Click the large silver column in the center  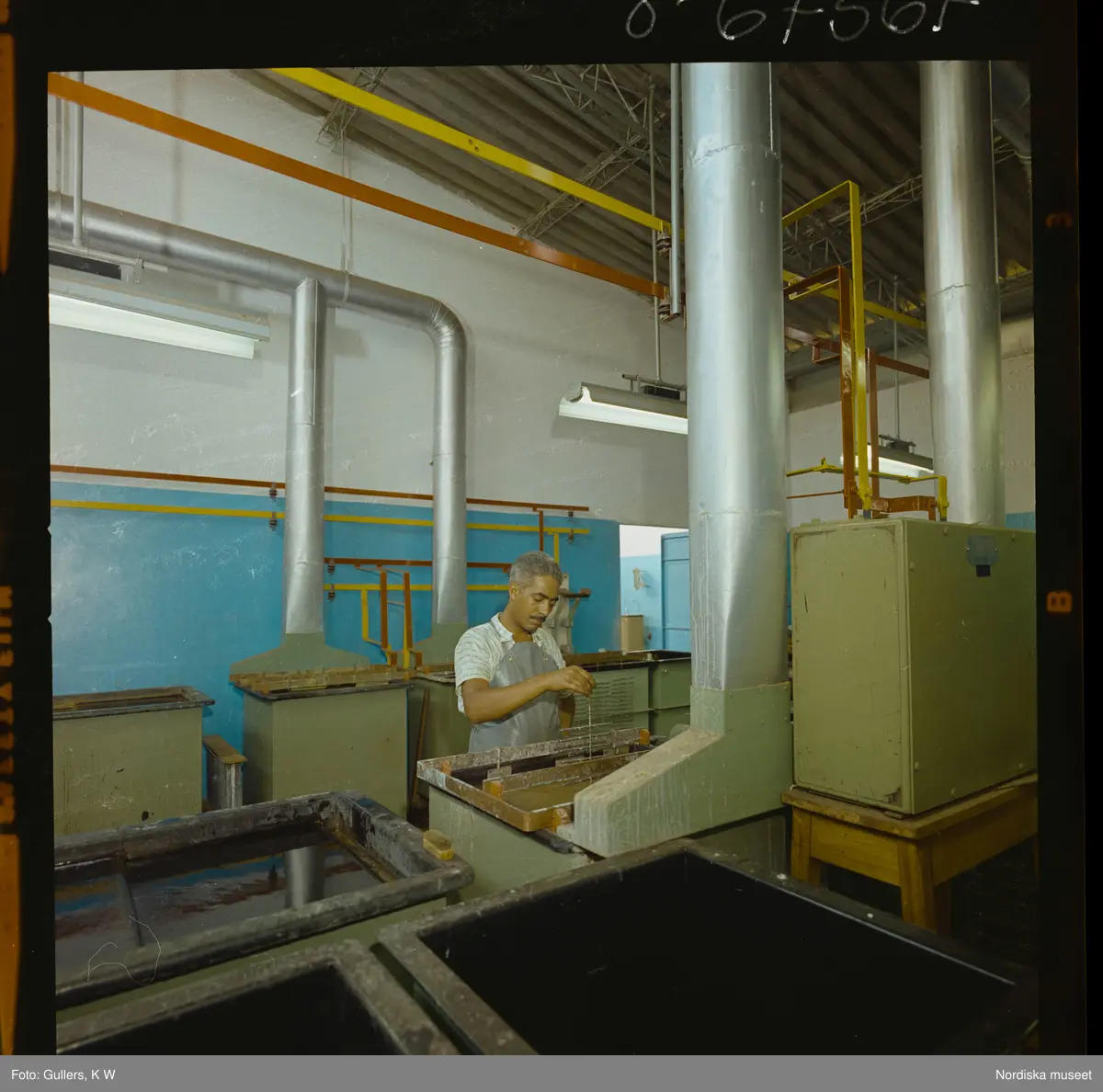pos(733,368)
